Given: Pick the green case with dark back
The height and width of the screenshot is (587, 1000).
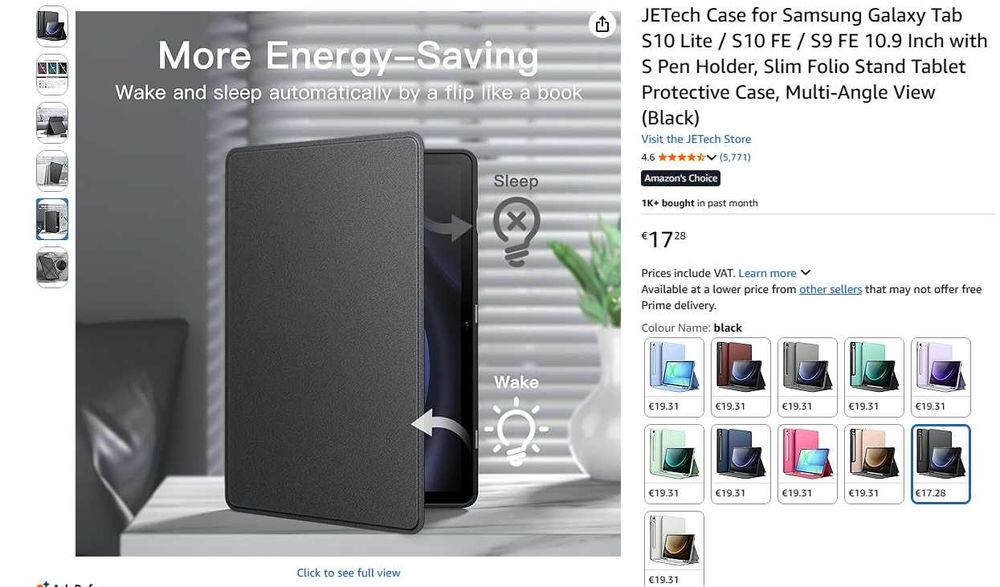Looking at the screenshot, I should pos(874,377).
